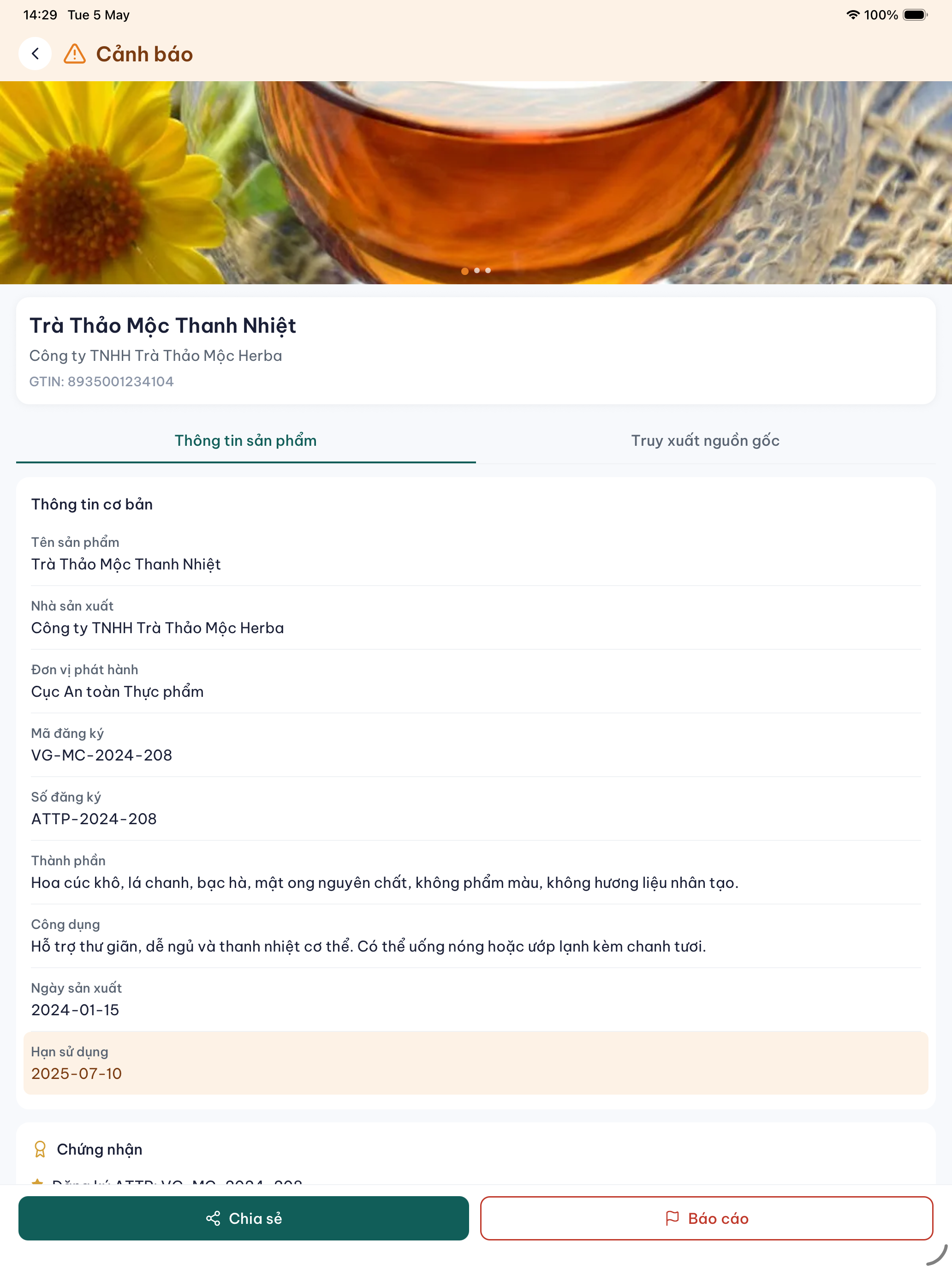Tap the star icon under Chứng nhận
The width and height of the screenshot is (952, 1270).
[37, 1181]
